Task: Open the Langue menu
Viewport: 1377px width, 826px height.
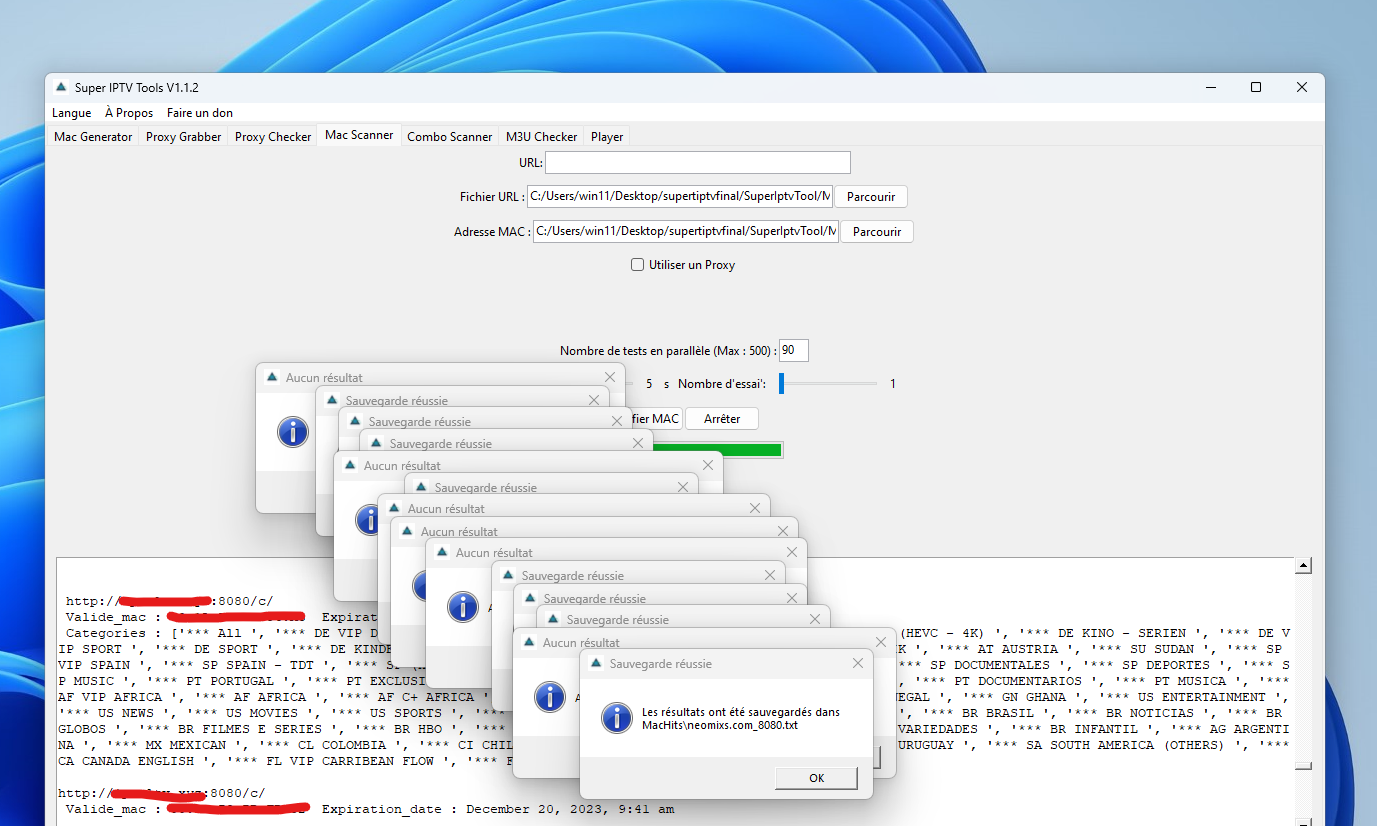Action: coord(72,113)
